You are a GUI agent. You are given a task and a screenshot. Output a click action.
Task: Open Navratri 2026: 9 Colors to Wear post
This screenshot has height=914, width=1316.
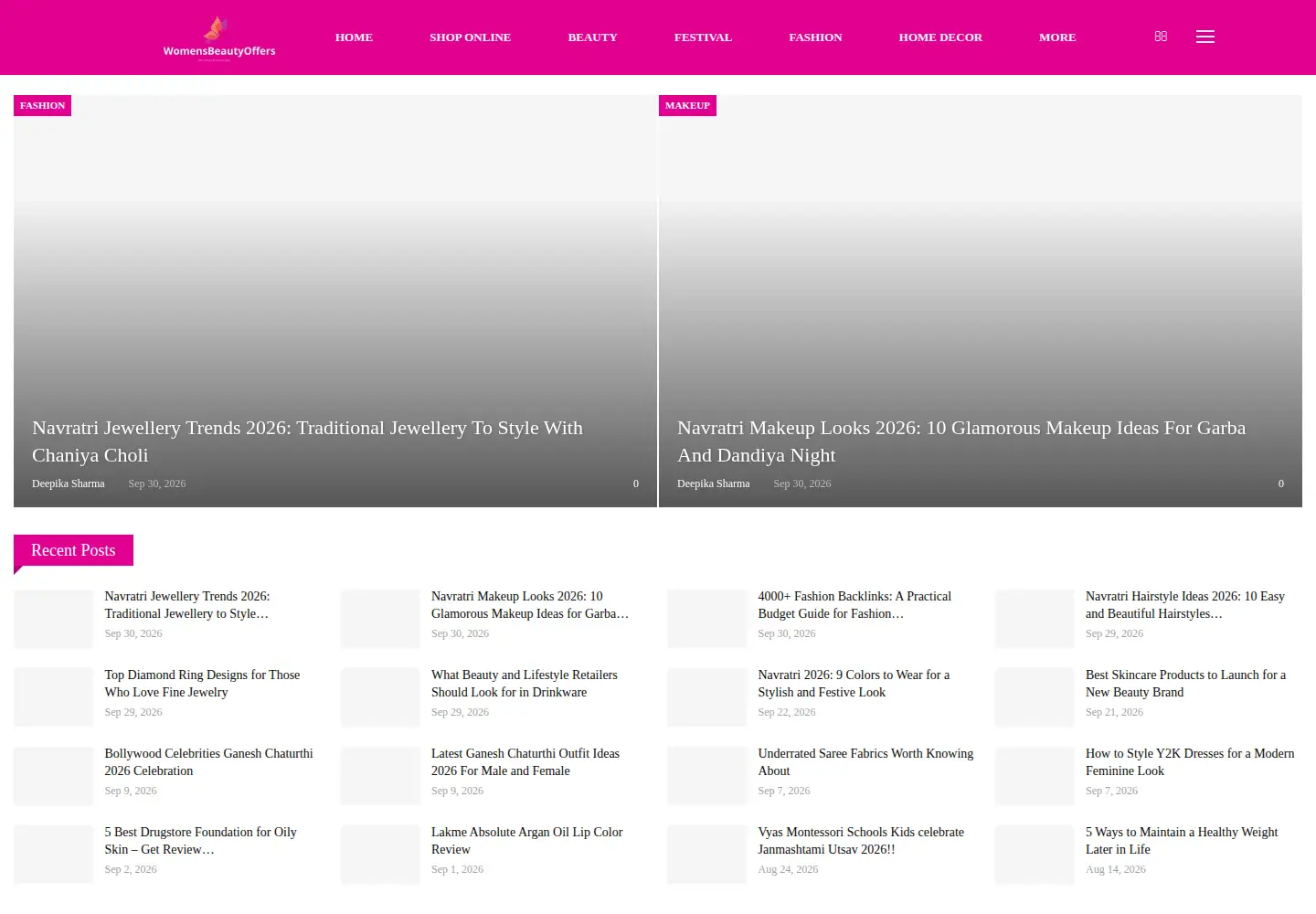tap(854, 684)
